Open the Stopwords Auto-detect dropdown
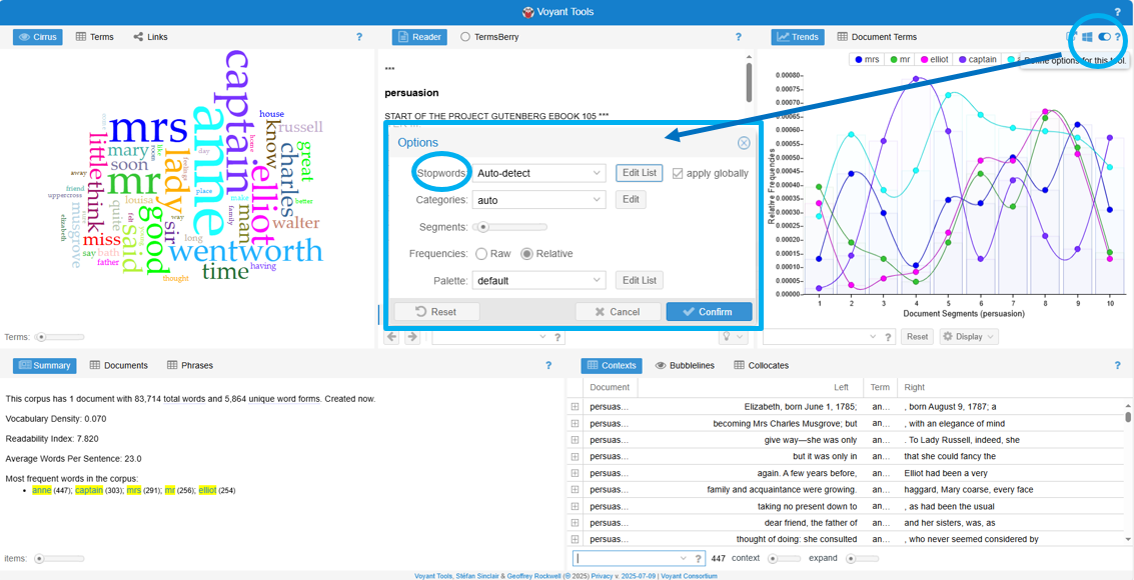The width and height of the screenshot is (1134, 580). point(539,172)
